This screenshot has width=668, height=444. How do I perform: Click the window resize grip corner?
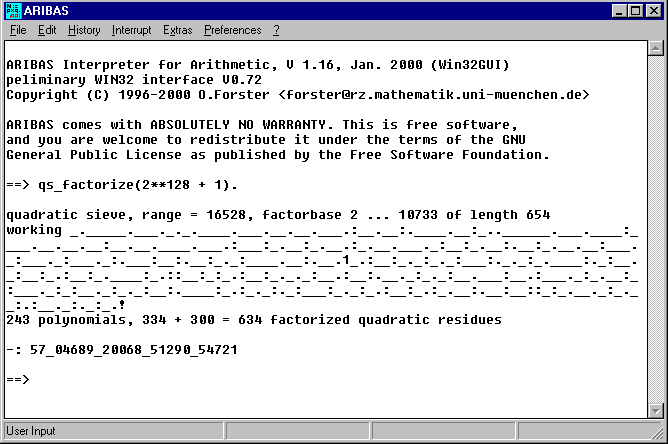coord(659,435)
